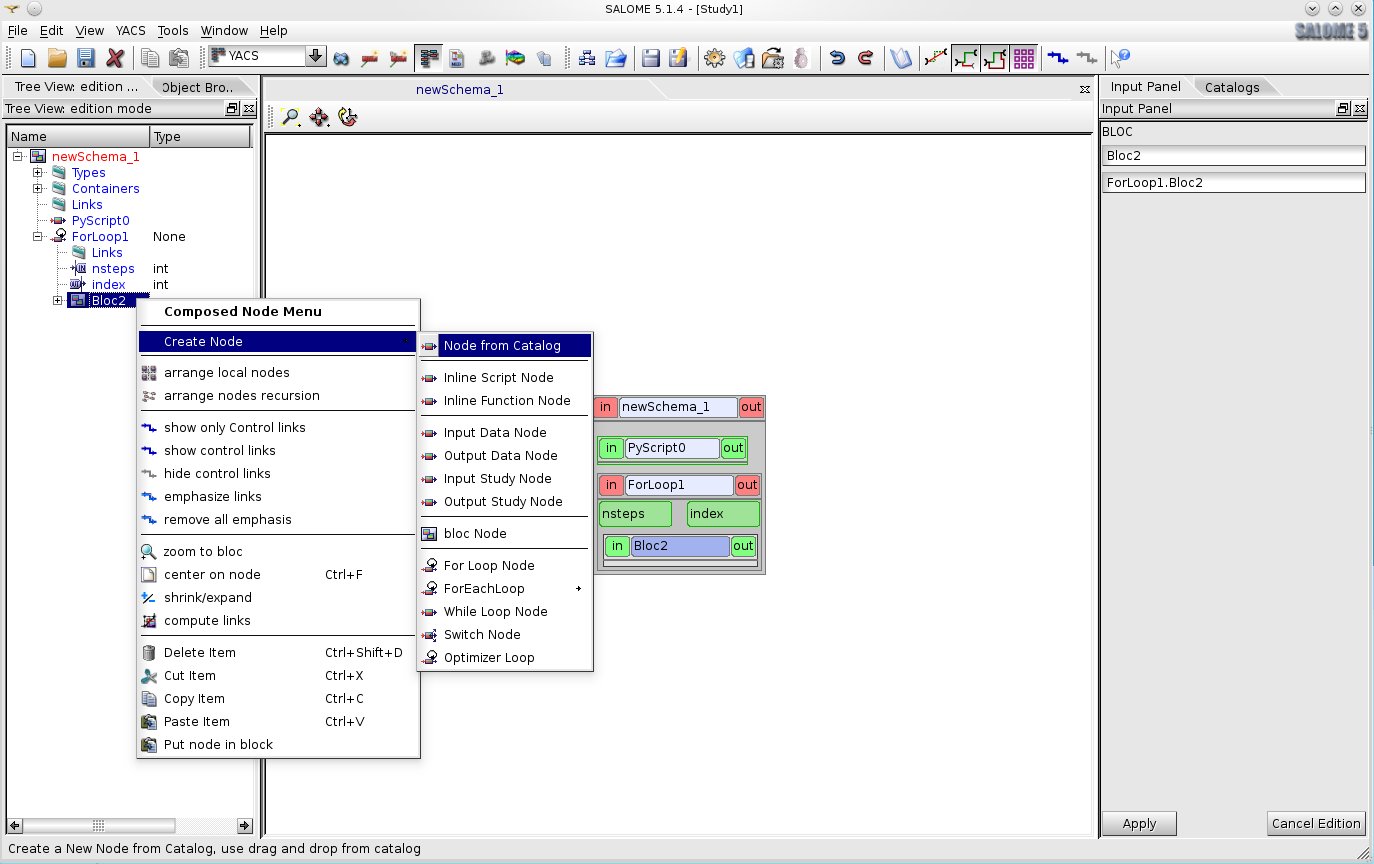Screen dimensions: 1374x864
Task: Click the import schema tree icon
Action: [x=587, y=58]
